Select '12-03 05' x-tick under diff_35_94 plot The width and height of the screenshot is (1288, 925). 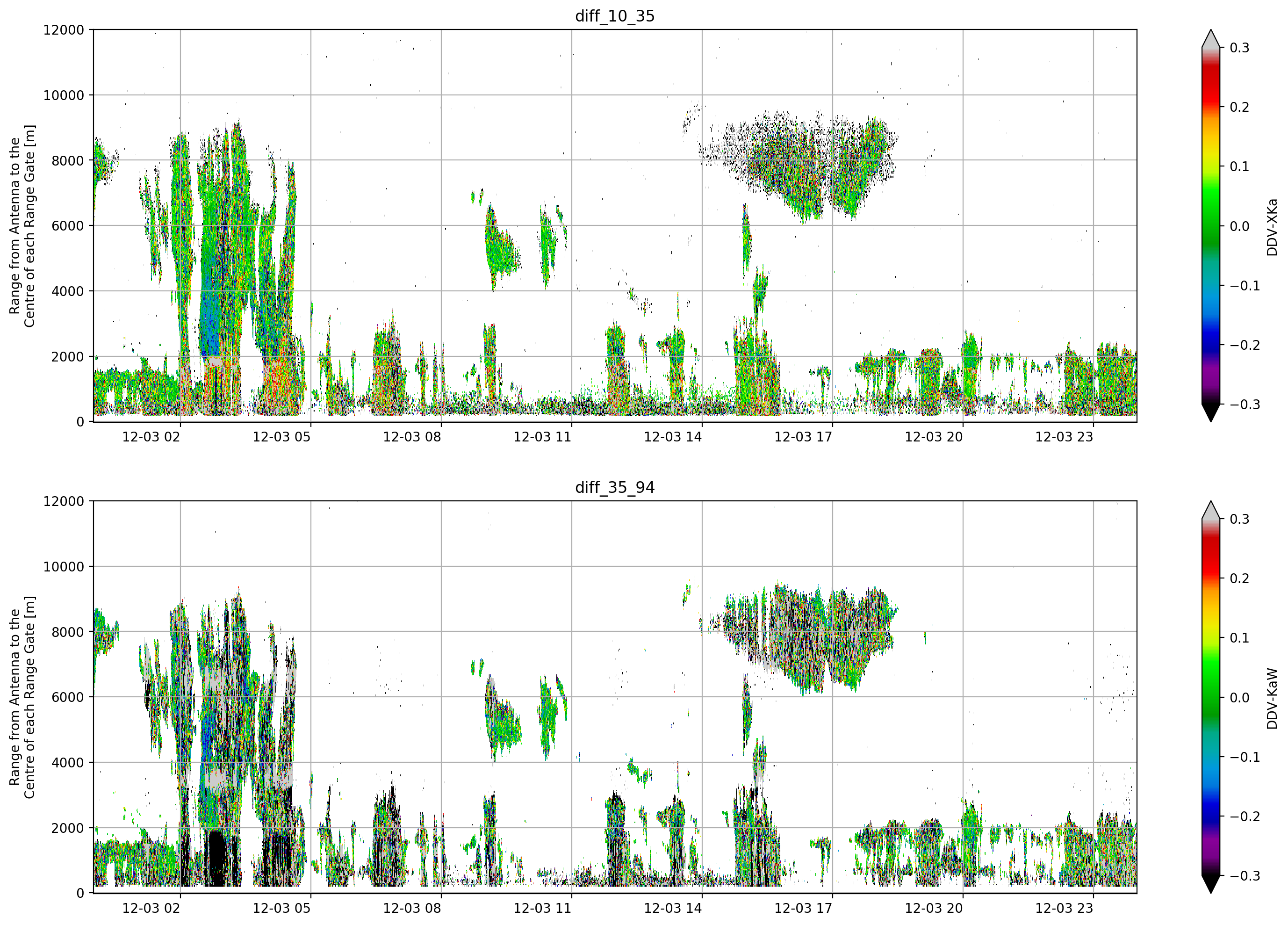tap(282, 909)
